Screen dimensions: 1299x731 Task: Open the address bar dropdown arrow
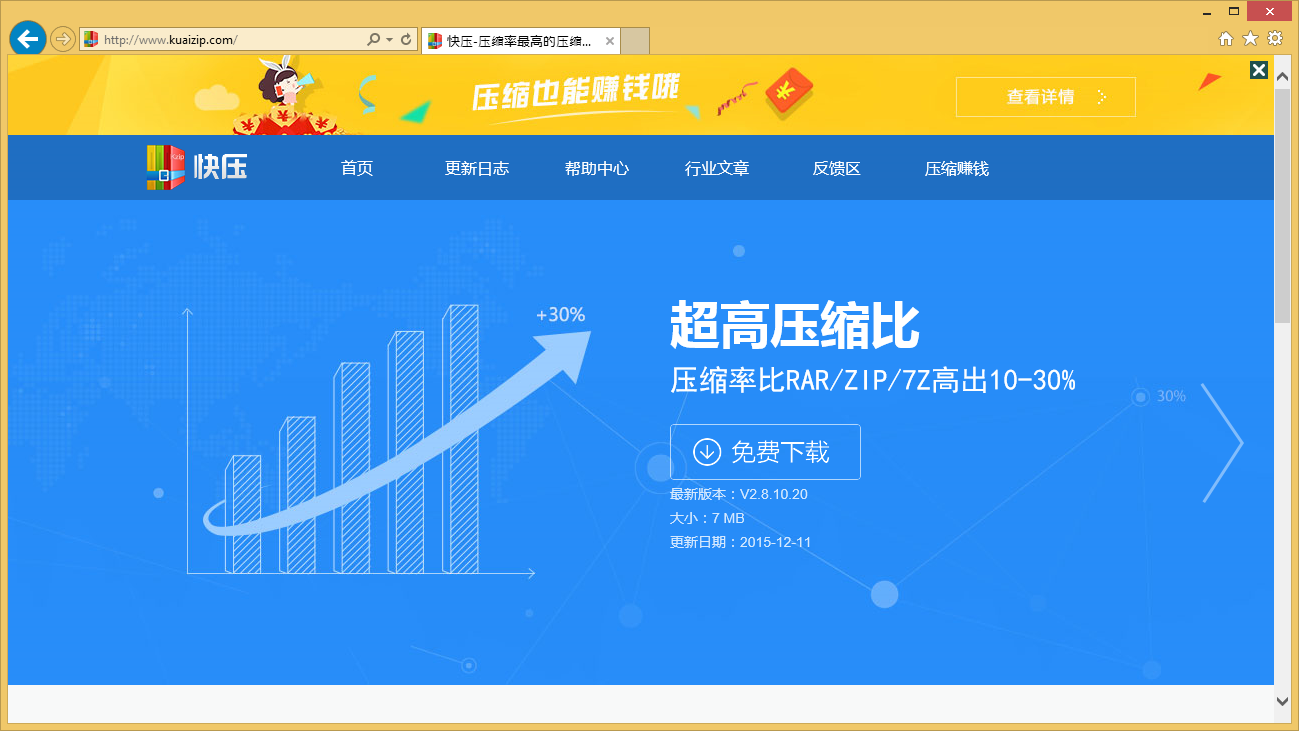[x=389, y=40]
